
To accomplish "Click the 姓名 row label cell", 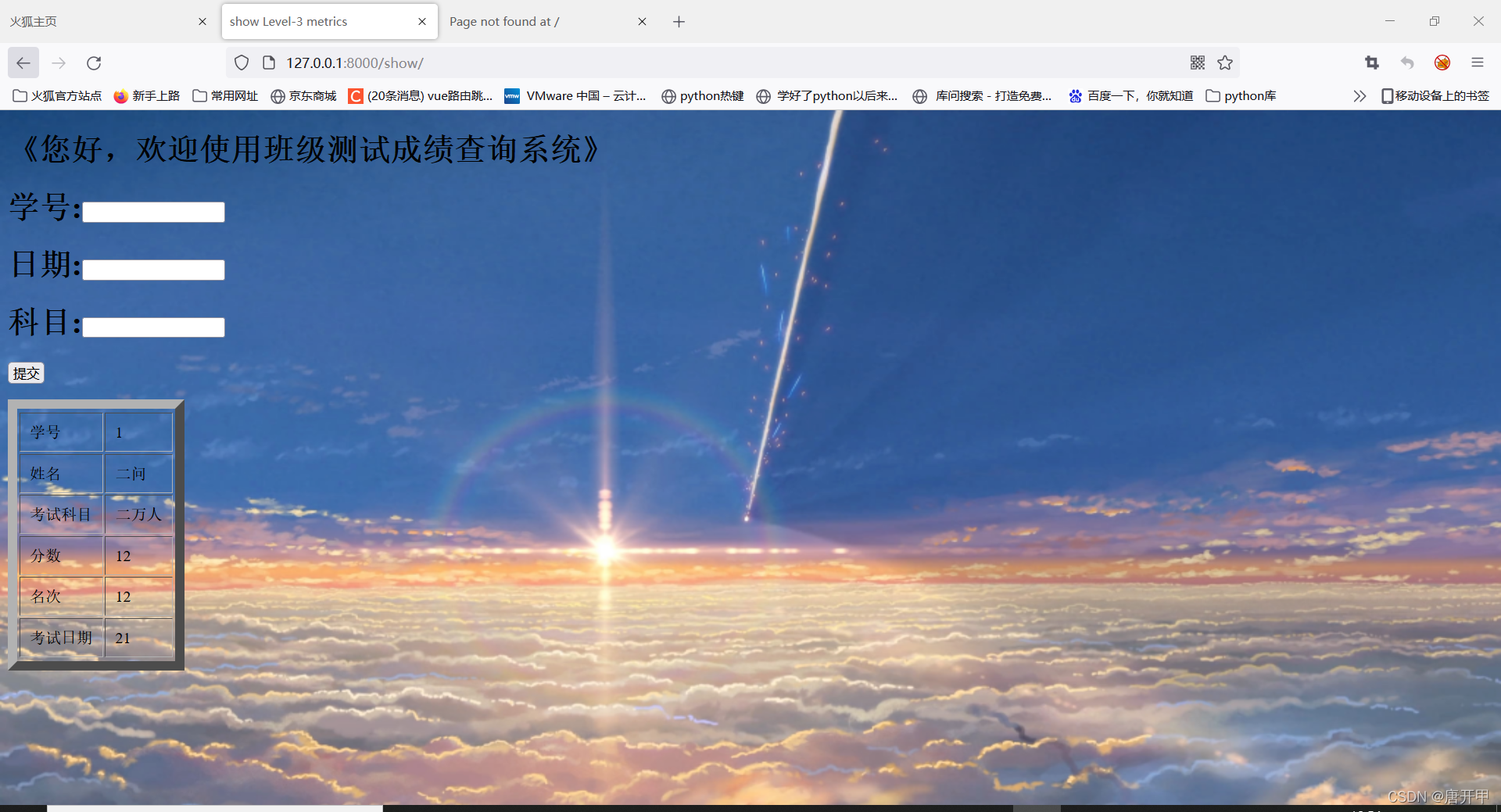I will (61, 474).
